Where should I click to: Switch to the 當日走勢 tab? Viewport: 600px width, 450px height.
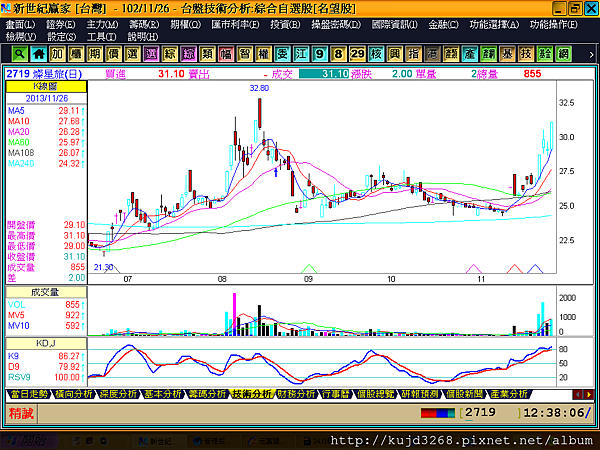pyautogui.click(x=29, y=394)
